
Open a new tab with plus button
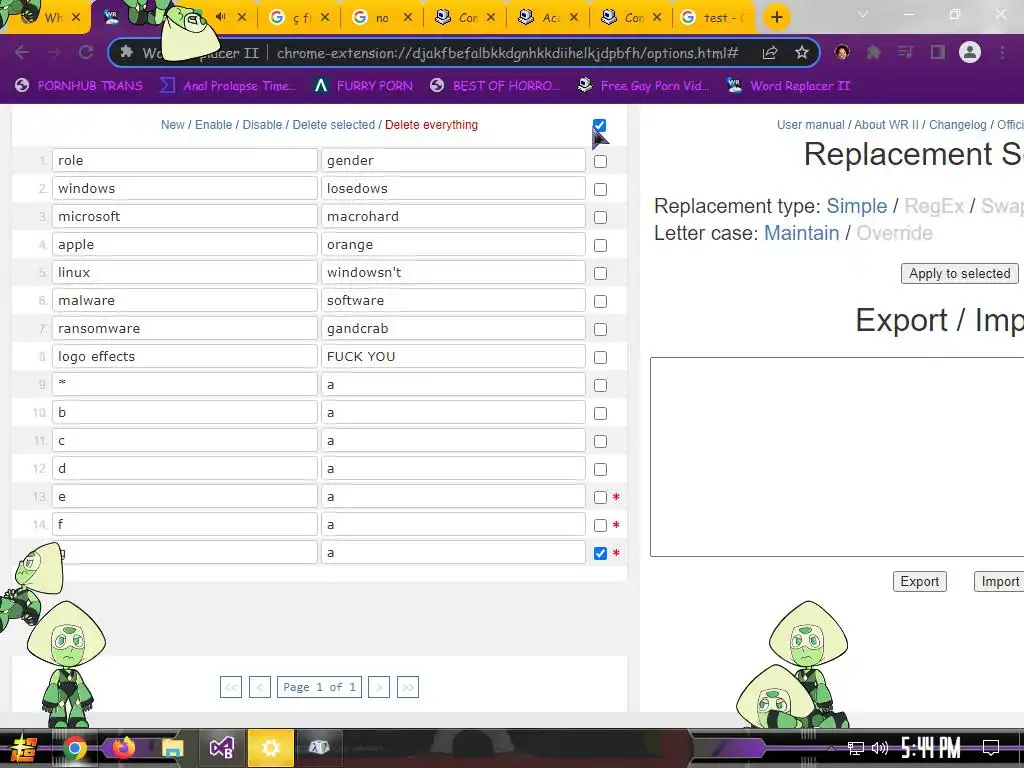pos(776,18)
